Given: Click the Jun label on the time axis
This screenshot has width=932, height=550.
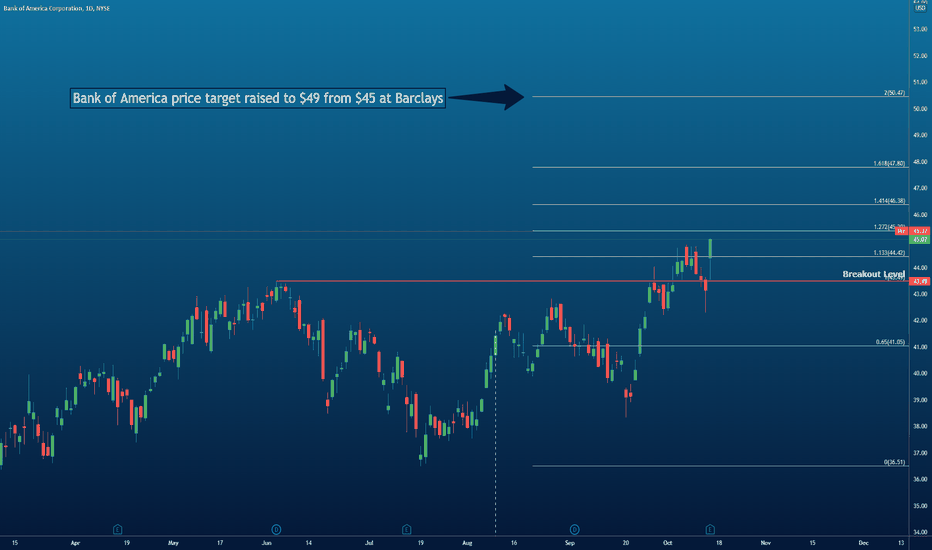Looking at the screenshot, I should pyautogui.click(x=266, y=543).
